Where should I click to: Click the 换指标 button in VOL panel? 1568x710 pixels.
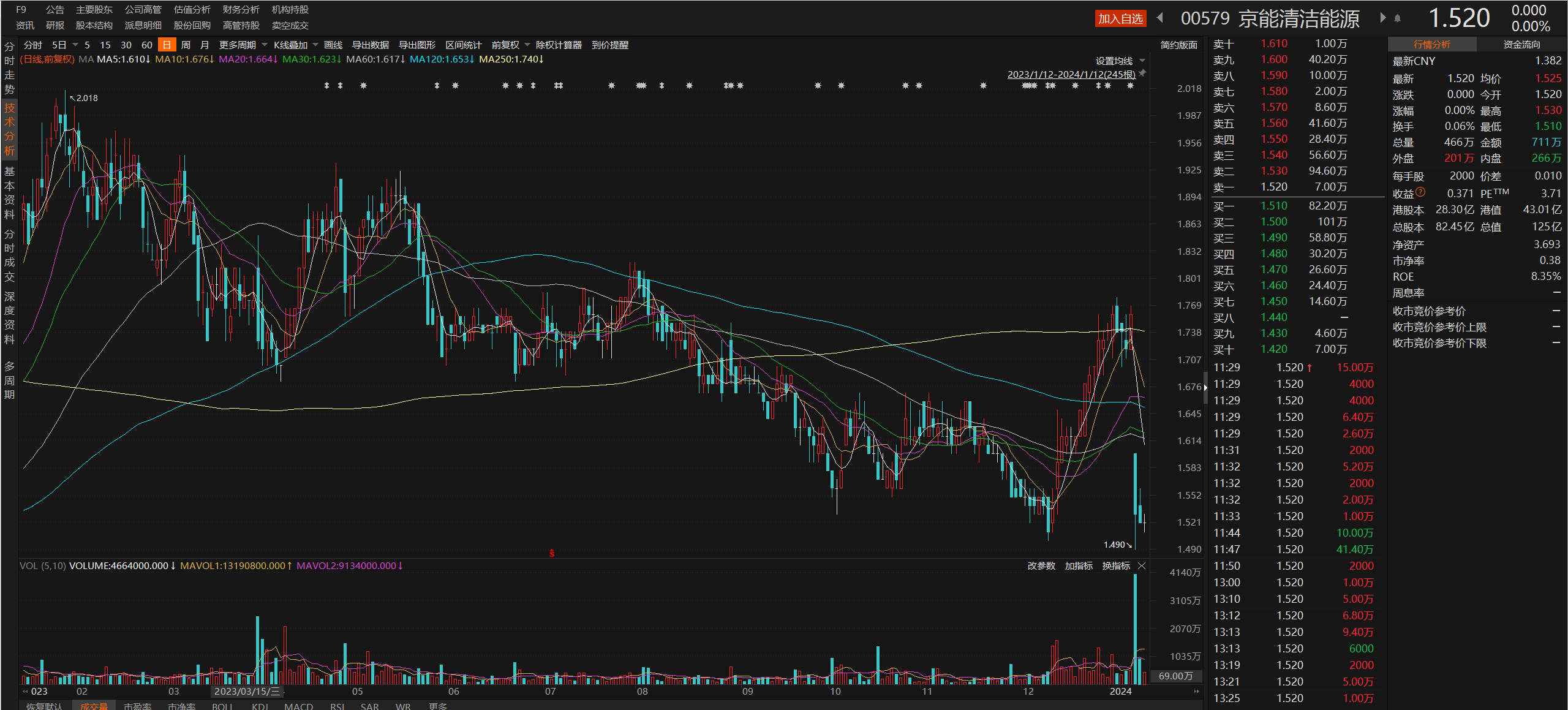coord(1116,566)
